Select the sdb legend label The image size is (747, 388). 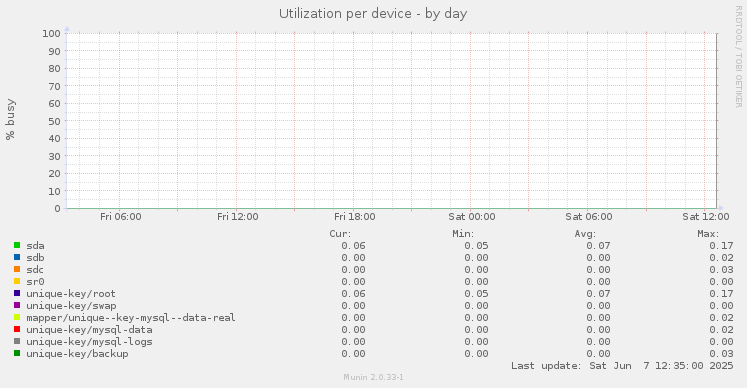[35, 258]
